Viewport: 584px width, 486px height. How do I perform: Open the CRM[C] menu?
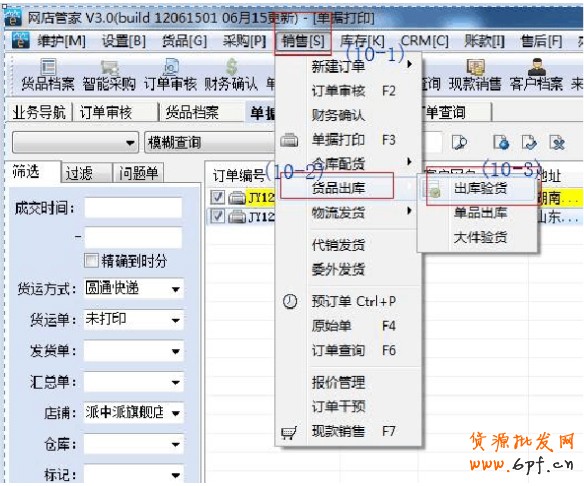(x=425, y=41)
